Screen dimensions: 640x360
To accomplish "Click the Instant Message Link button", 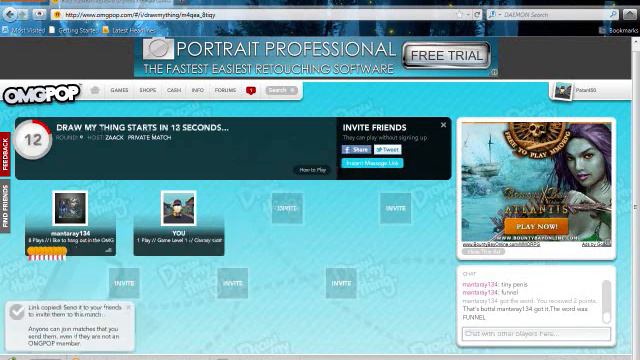I will 372,163.
